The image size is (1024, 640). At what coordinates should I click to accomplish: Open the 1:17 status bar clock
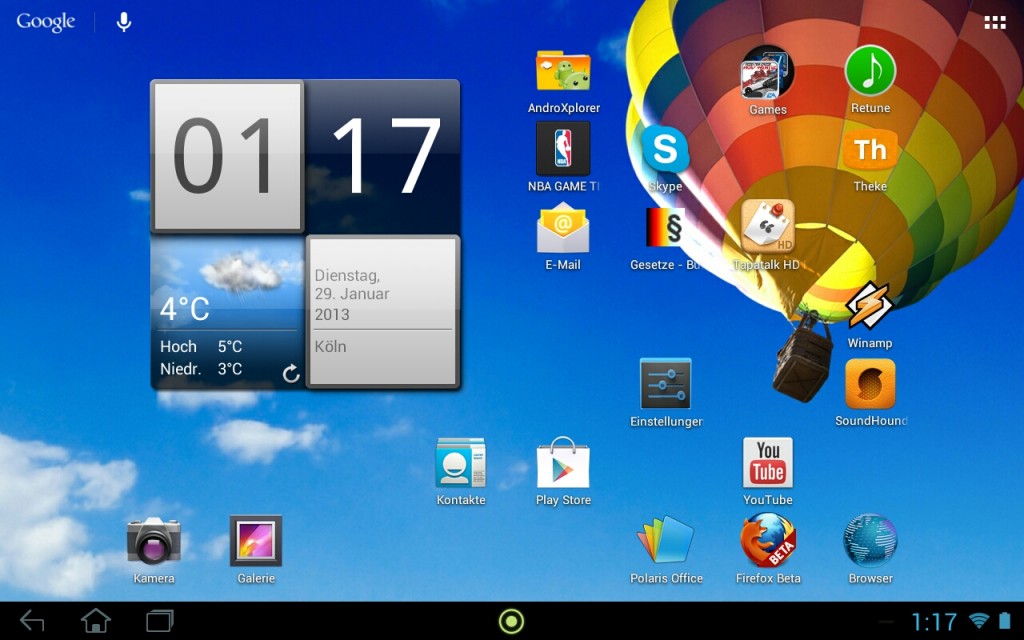[x=934, y=621]
